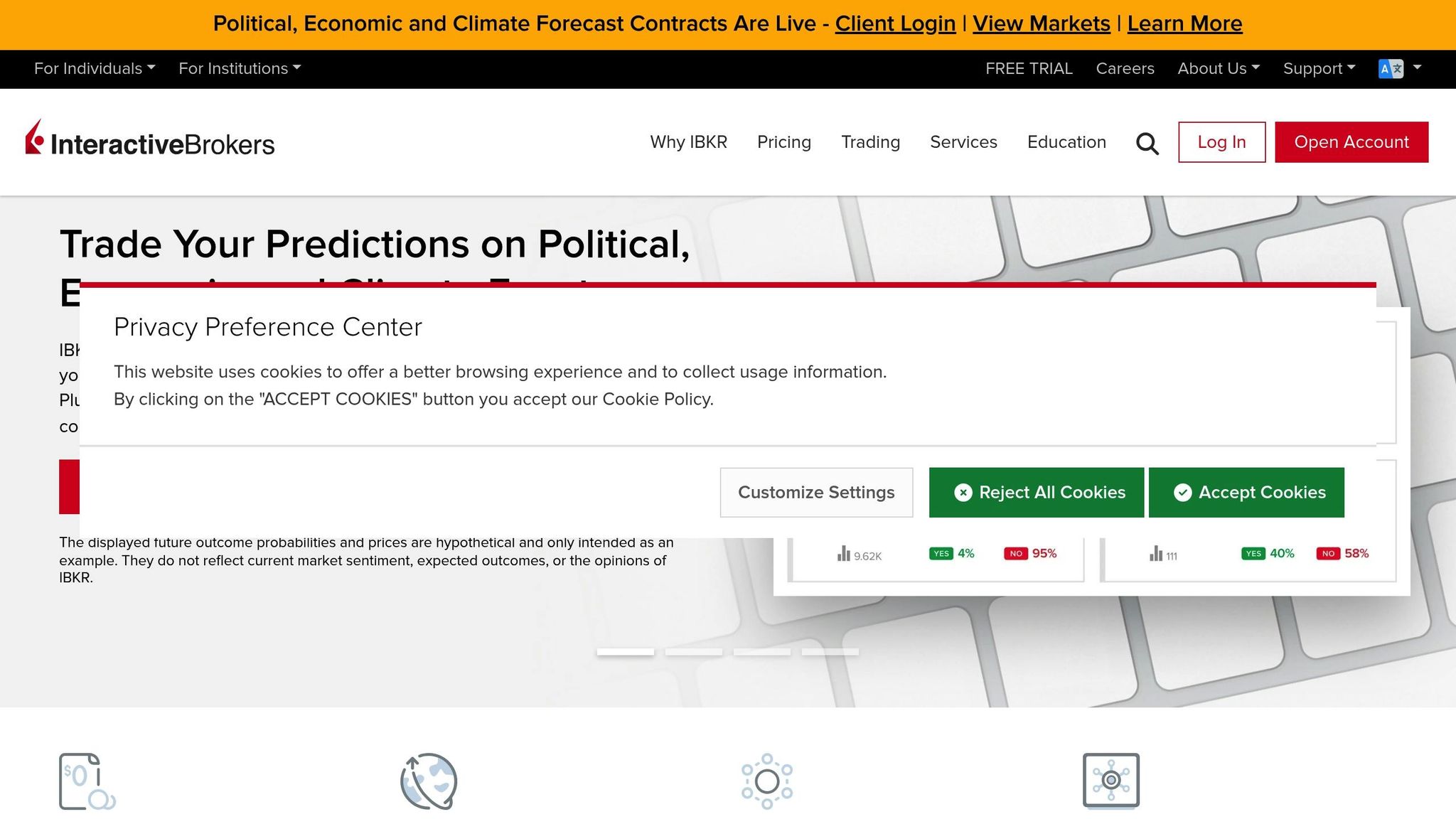Click the safe vault feature icon
This screenshot has height=819, width=1456.
[x=1110, y=780]
